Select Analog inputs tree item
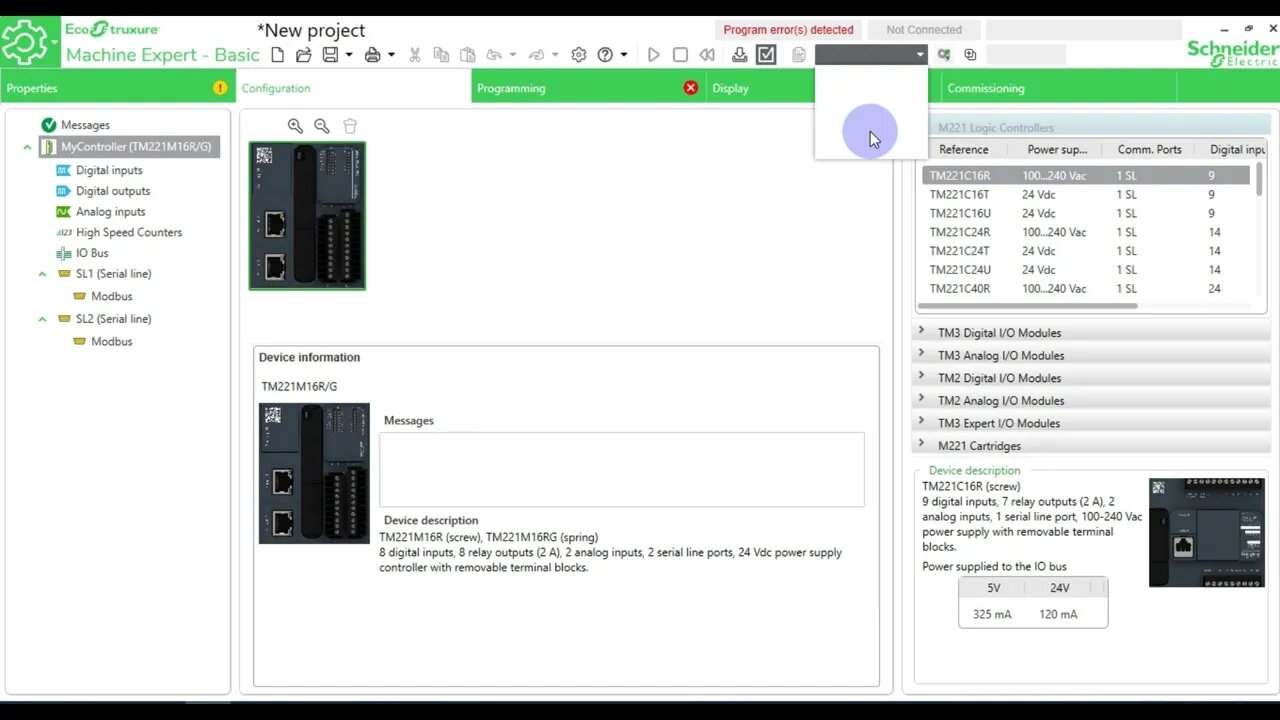The width and height of the screenshot is (1280, 720). point(110,212)
